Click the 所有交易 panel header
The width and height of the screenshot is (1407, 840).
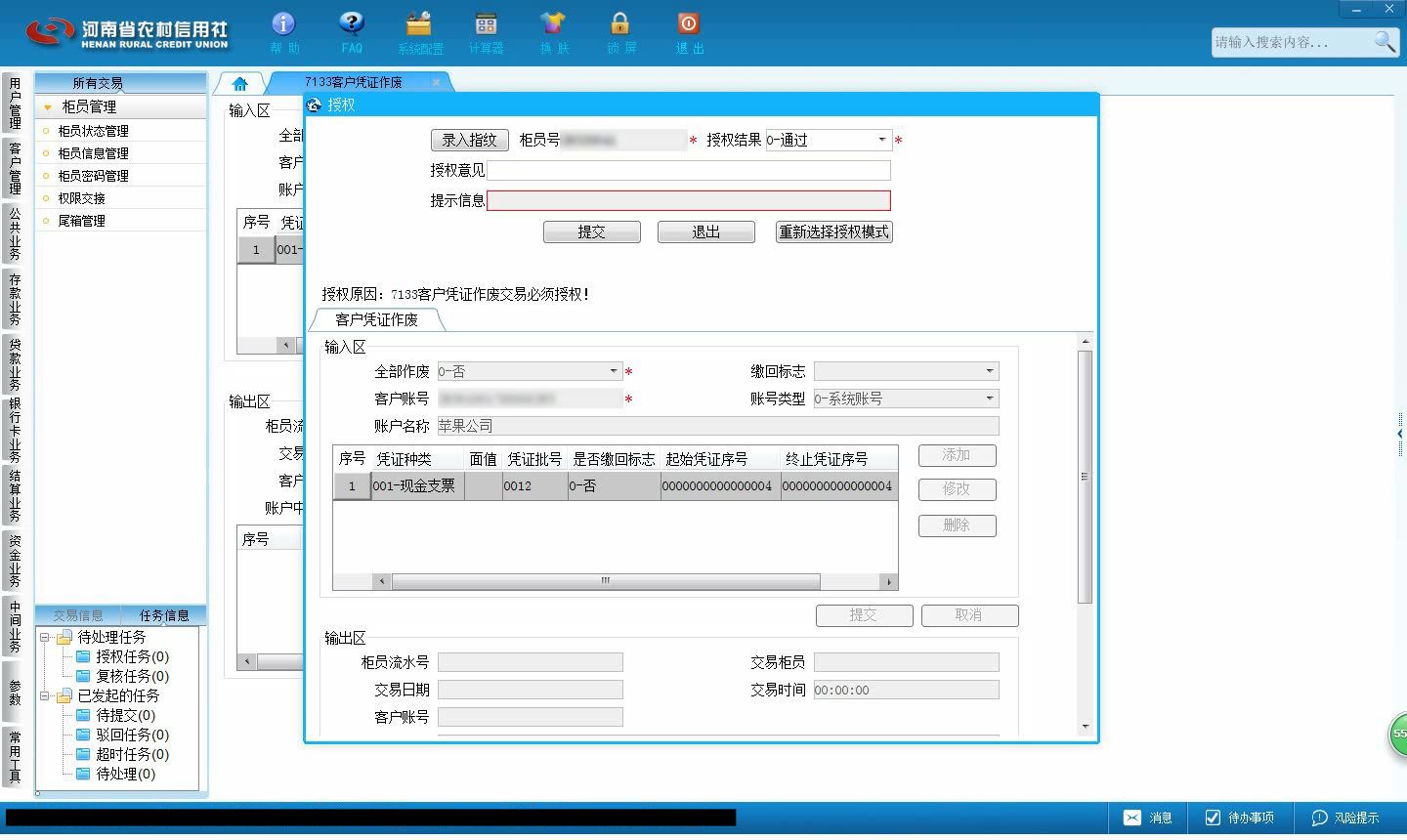point(121,83)
